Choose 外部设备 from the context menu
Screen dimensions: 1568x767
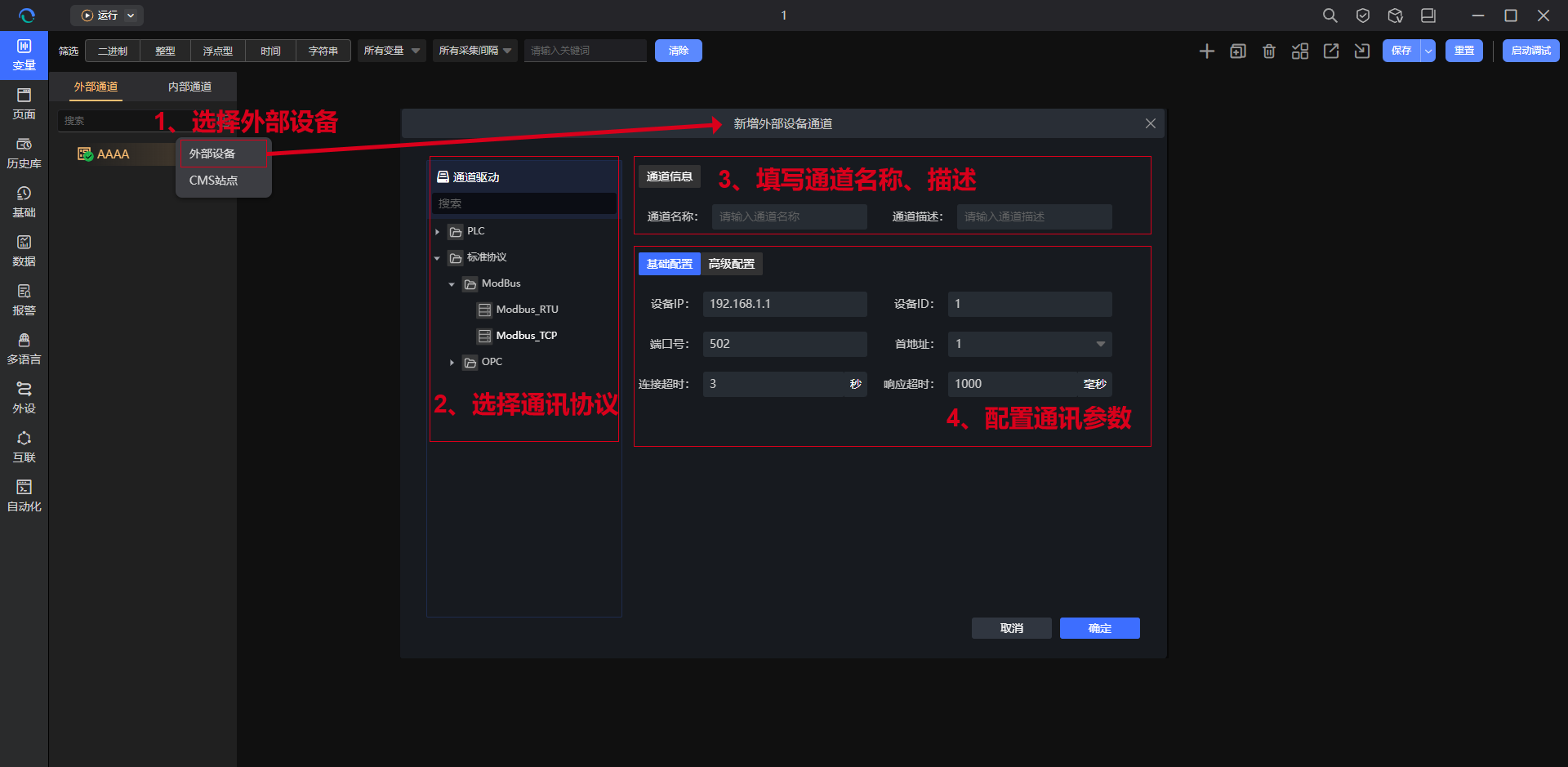[x=223, y=154]
